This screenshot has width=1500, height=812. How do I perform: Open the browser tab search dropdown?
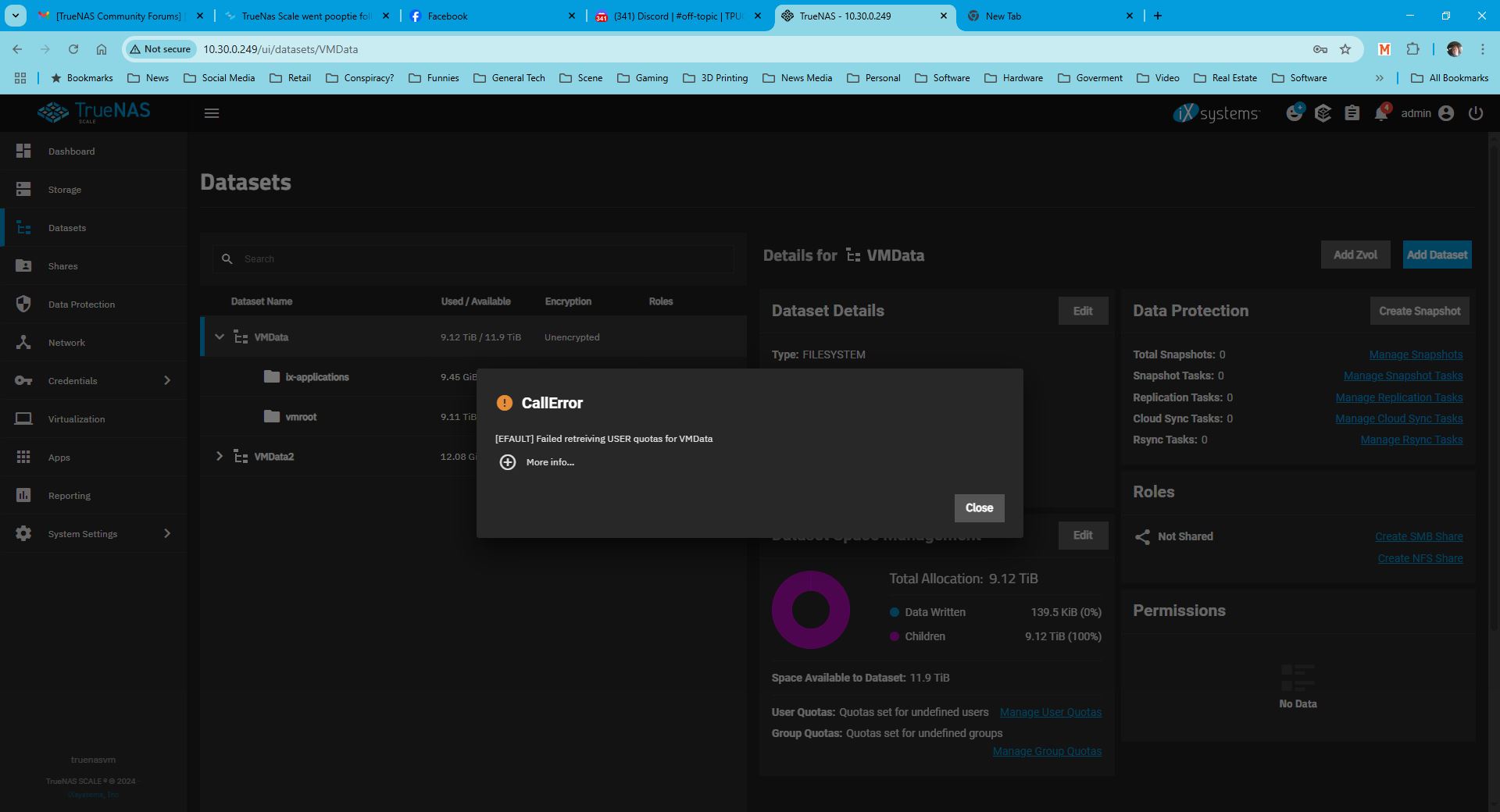16,16
